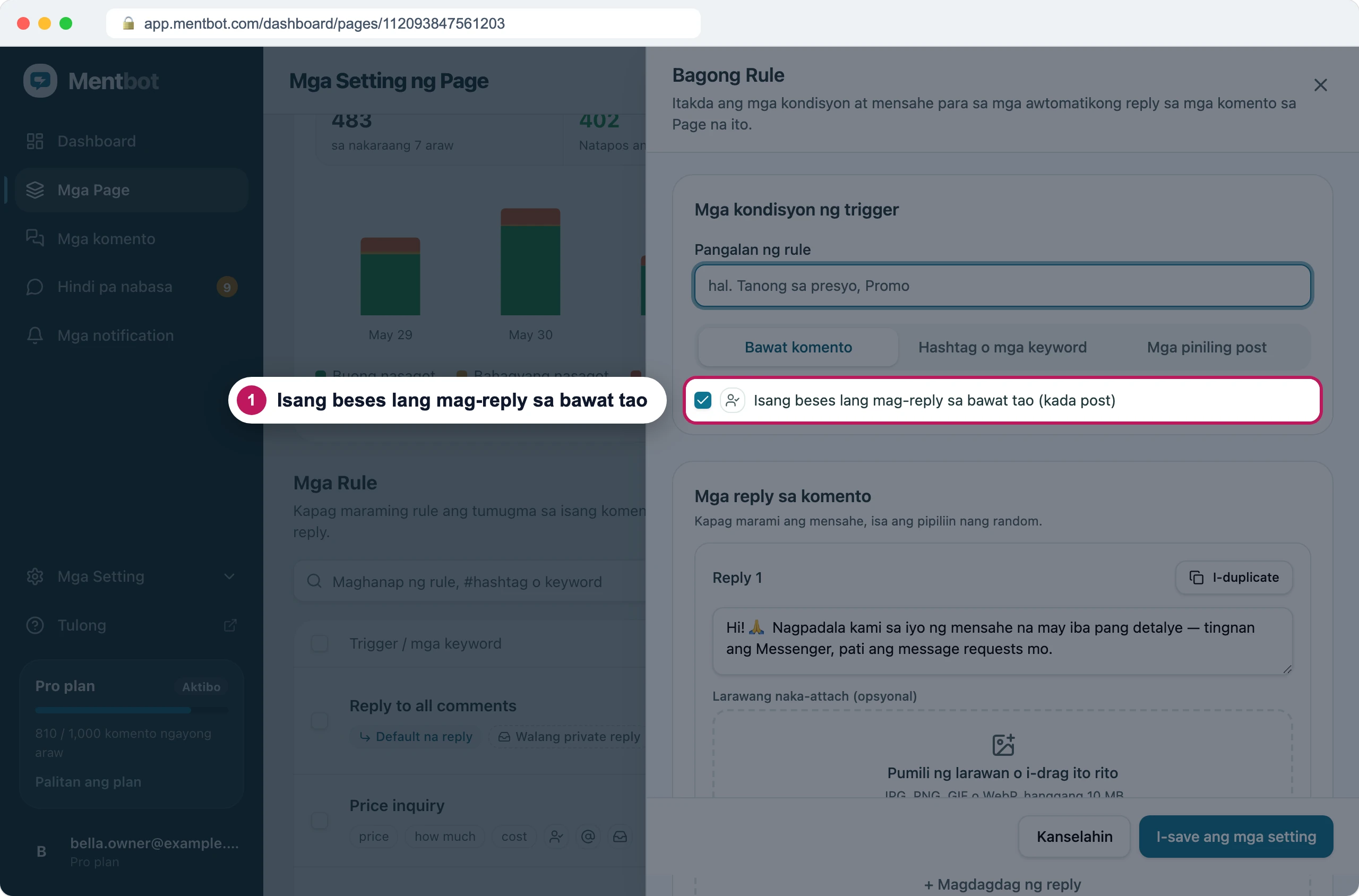The height and width of the screenshot is (896, 1359).
Task: Click the comment quota progress bar
Action: (132, 710)
